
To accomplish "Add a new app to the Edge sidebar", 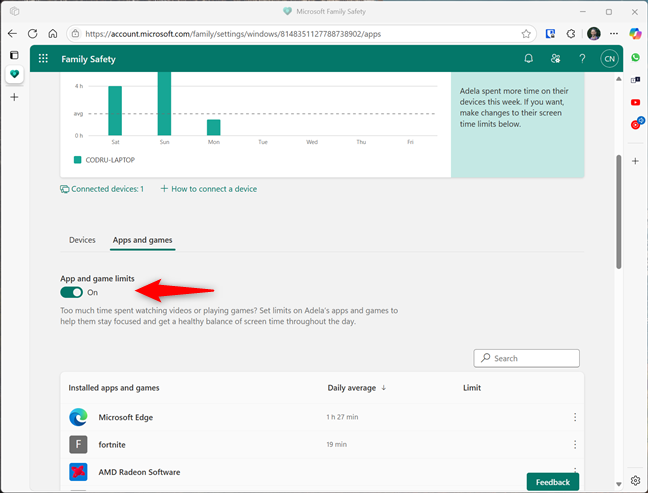I will click(x=636, y=161).
